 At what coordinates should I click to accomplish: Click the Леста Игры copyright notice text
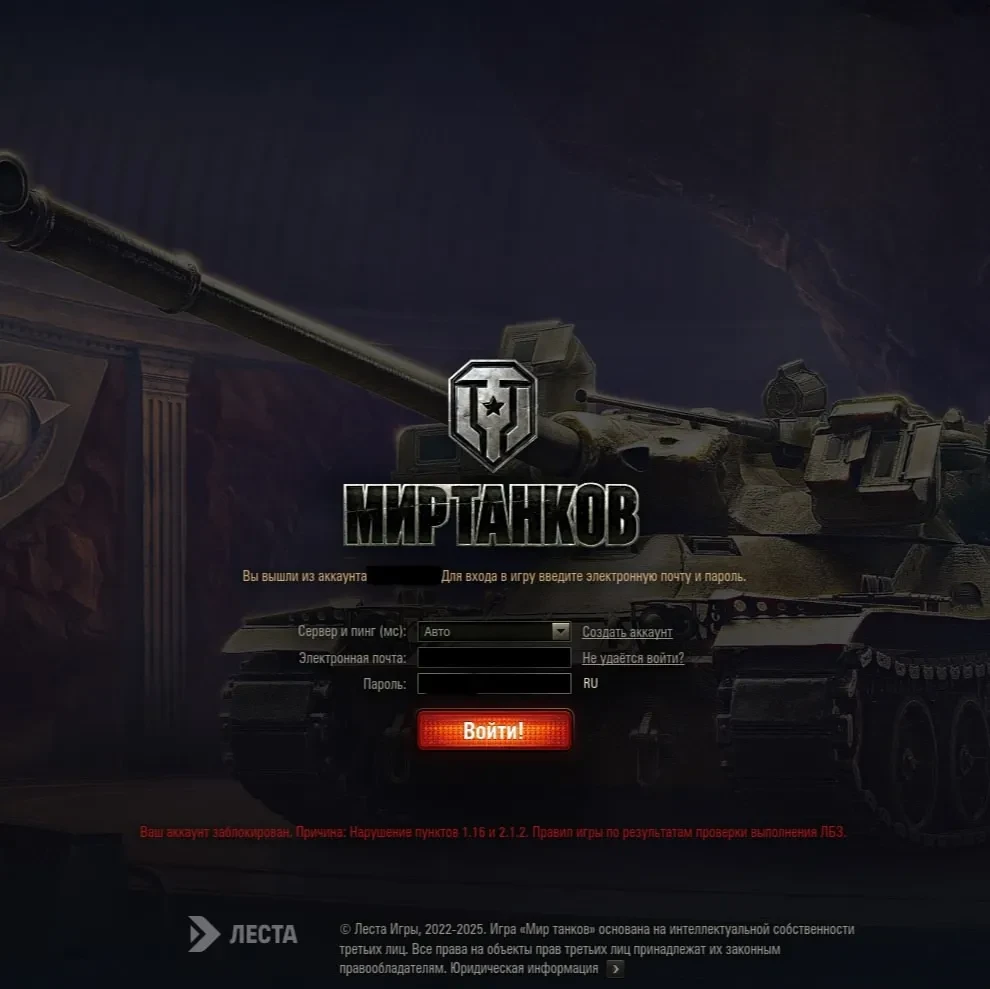(x=597, y=949)
